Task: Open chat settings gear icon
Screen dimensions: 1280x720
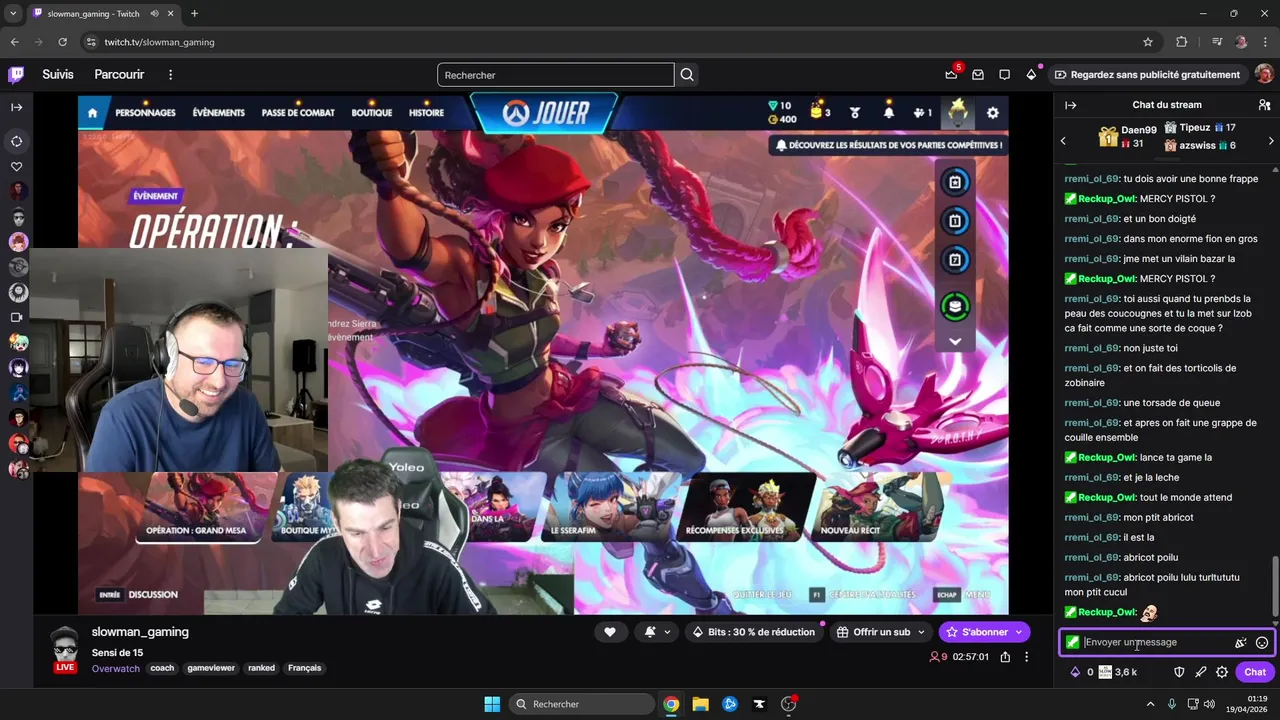Action: click(1222, 672)
